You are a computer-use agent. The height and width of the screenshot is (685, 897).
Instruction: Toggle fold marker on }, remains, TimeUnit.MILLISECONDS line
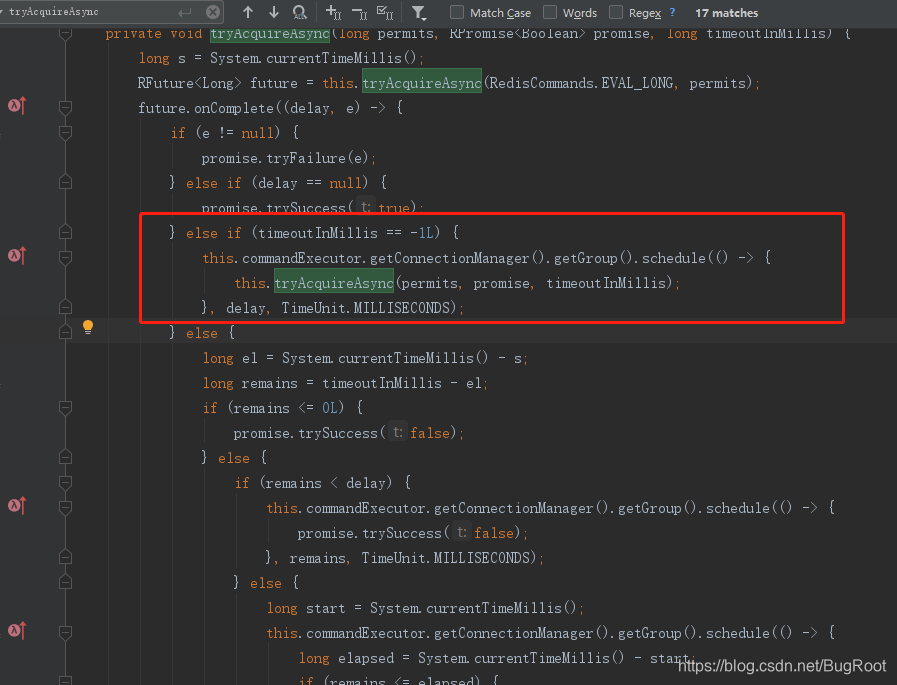click(65, 557)
